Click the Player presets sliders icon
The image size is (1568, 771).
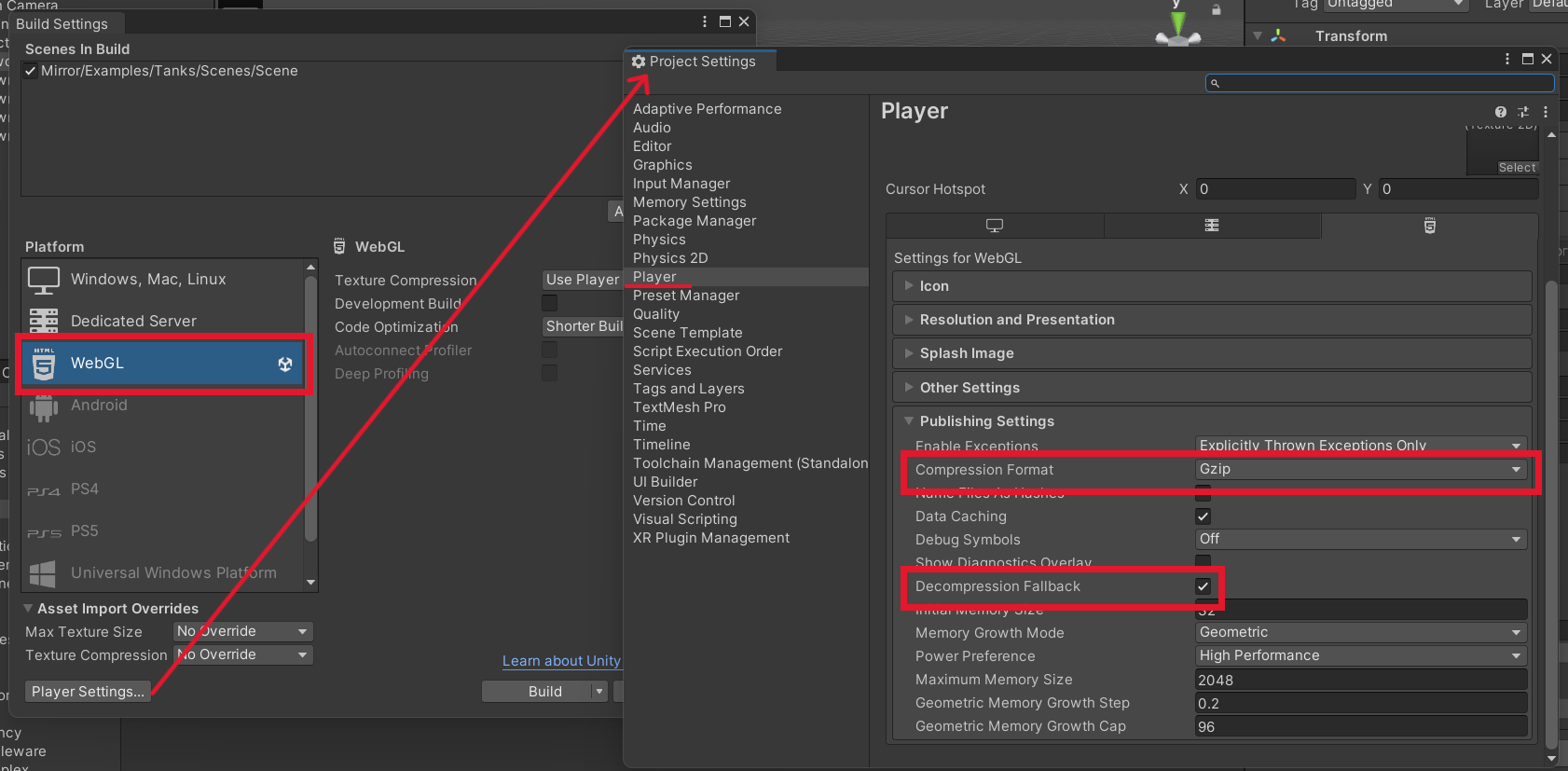[1523, 112]
